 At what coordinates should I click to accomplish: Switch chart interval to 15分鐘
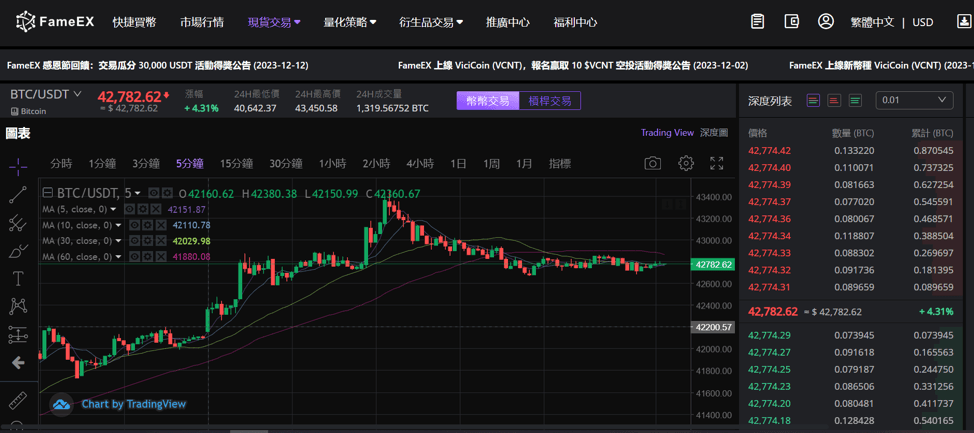point(236,163)
